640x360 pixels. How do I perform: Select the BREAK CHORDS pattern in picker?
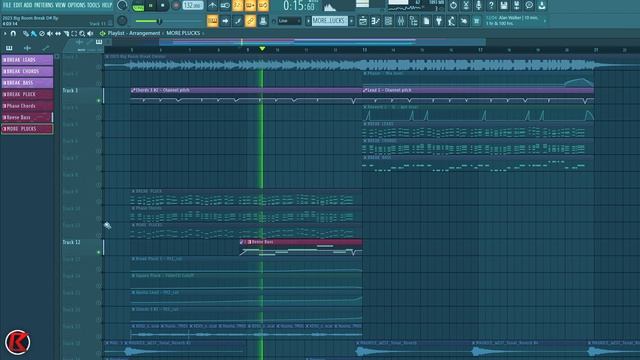(x=27, y=71)
